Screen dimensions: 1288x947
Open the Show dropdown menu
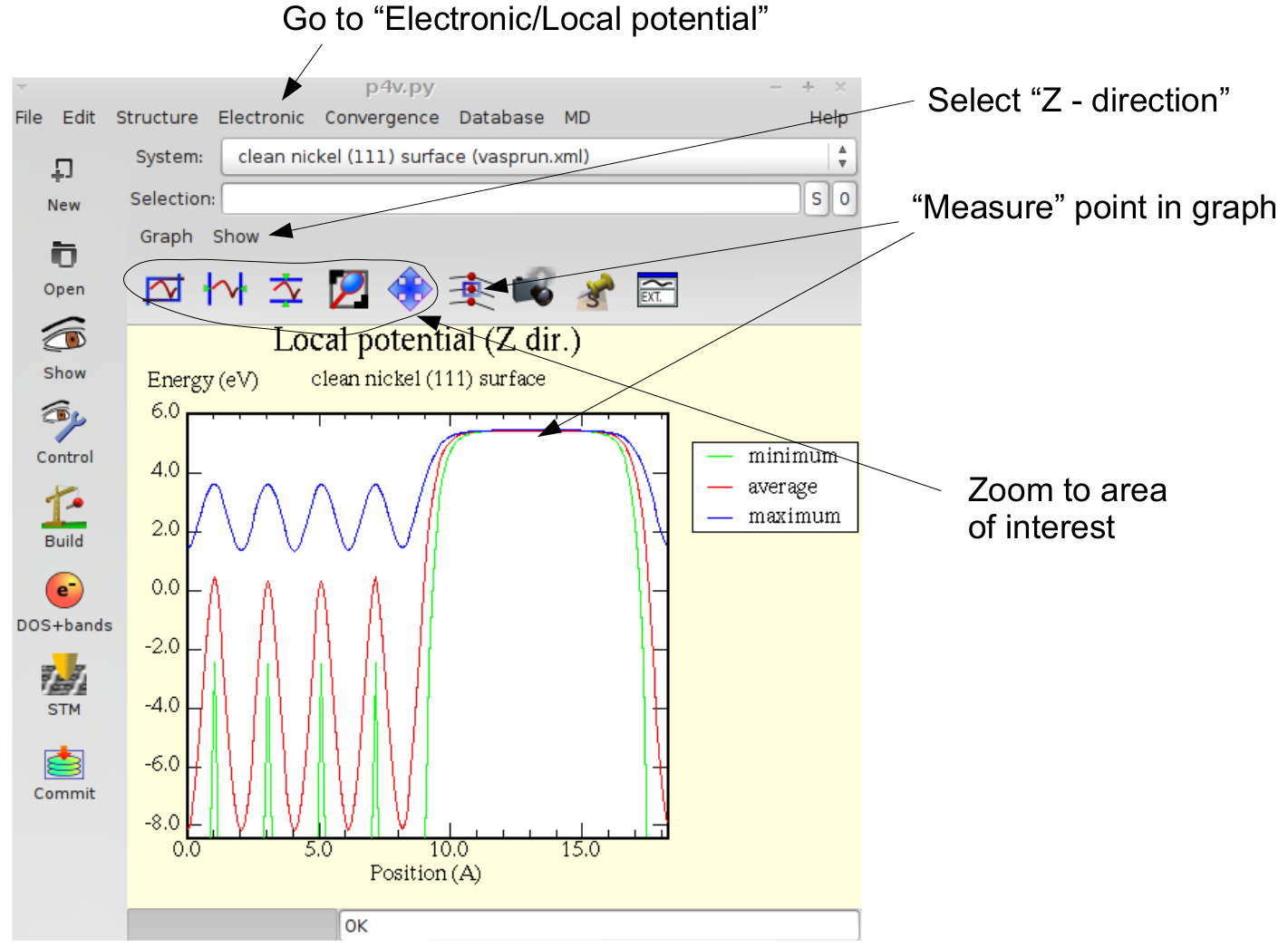[x=236, y=237]
